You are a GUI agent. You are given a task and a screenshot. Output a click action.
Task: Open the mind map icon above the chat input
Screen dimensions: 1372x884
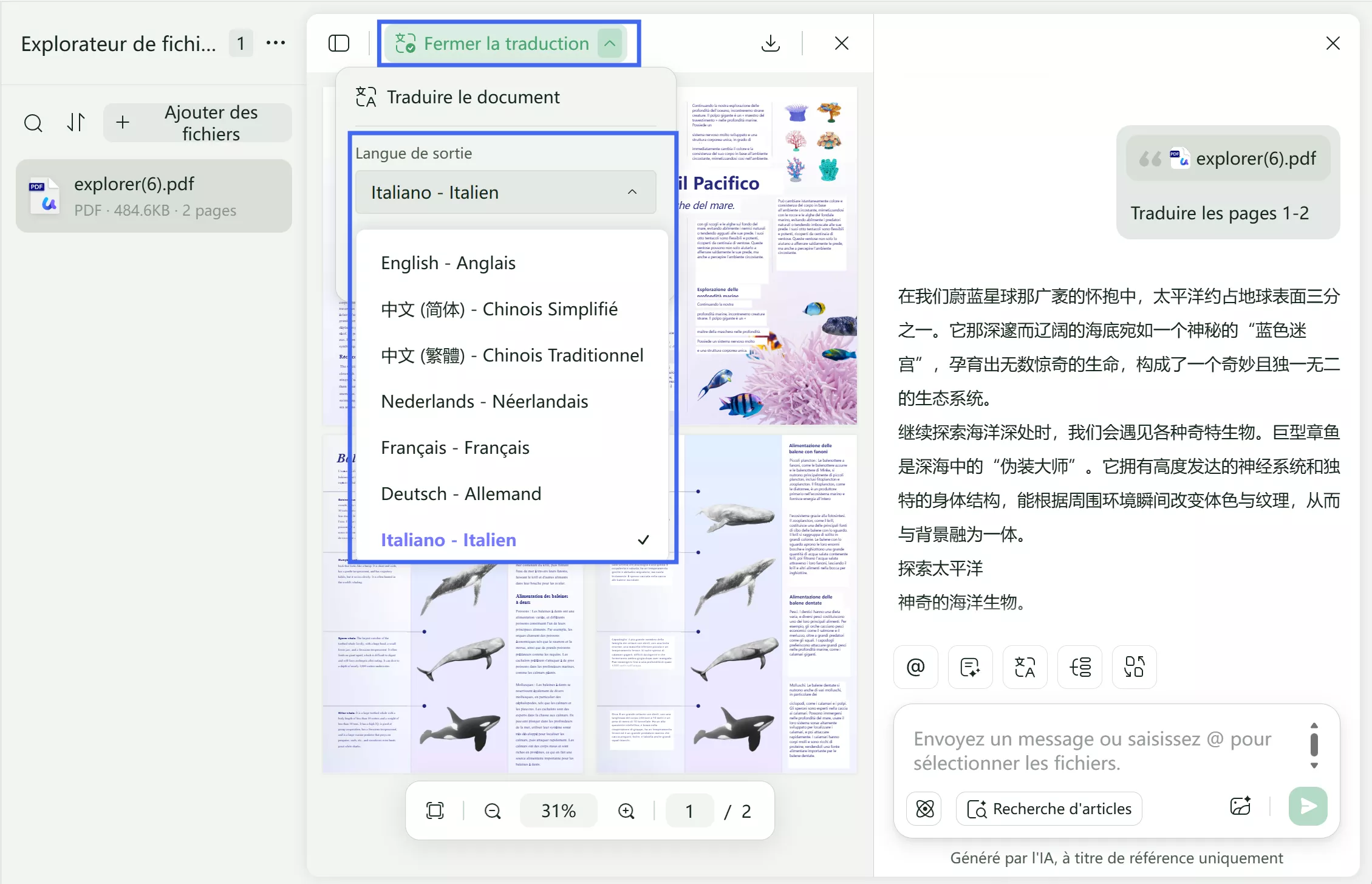tap(1079, 666)
